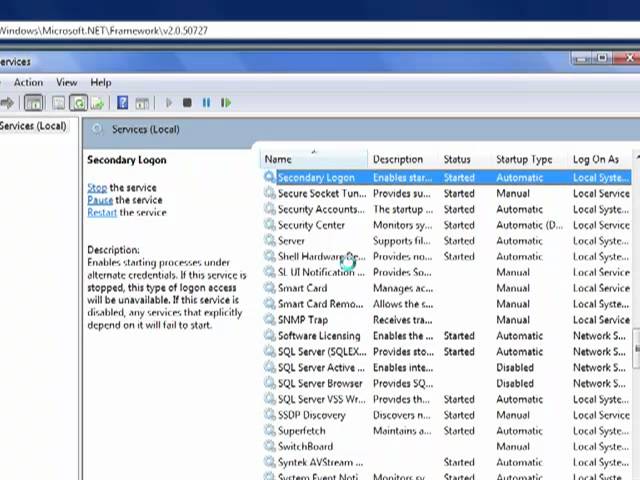The image size is (640, 480).
Task: Click 'Receives tra...' description of SNMP Trap
Action: pos(402,320)
